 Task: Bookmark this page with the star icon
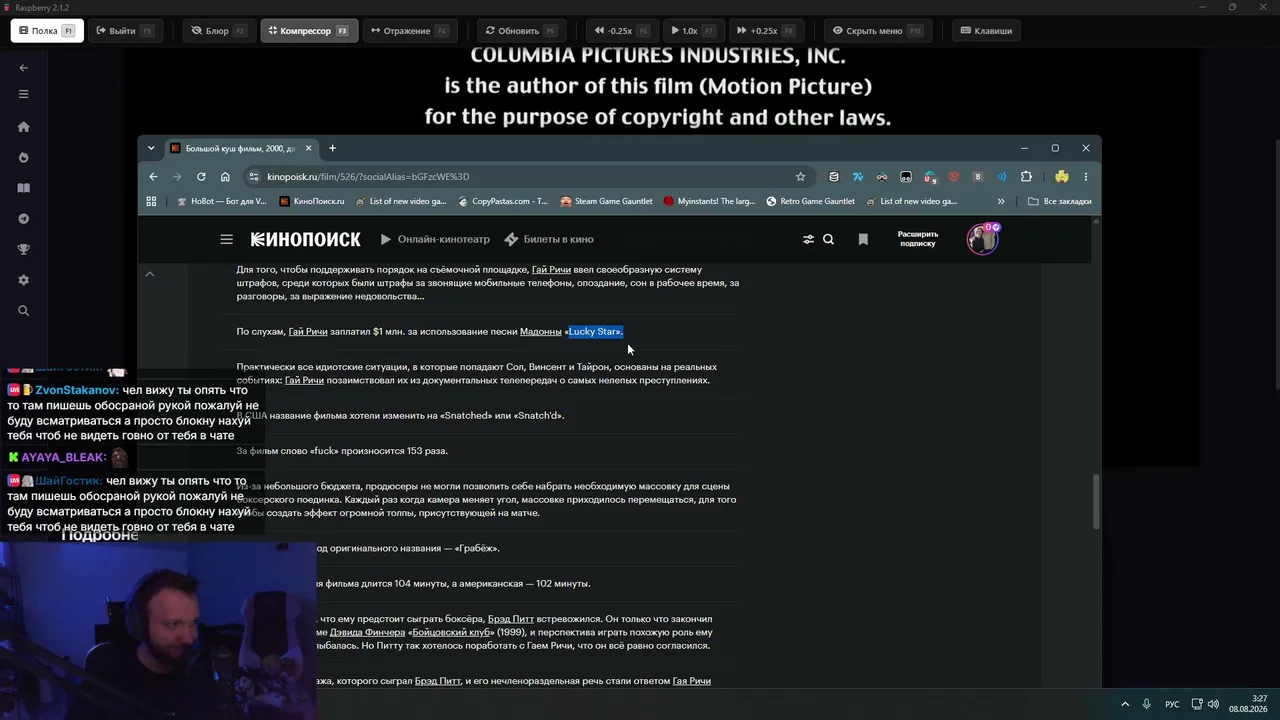[x=800, y=177]
